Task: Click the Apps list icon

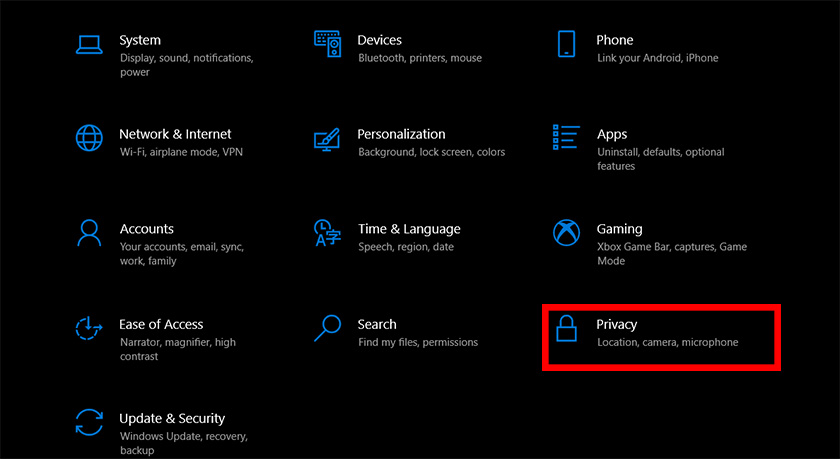Action: pos(566,138)
